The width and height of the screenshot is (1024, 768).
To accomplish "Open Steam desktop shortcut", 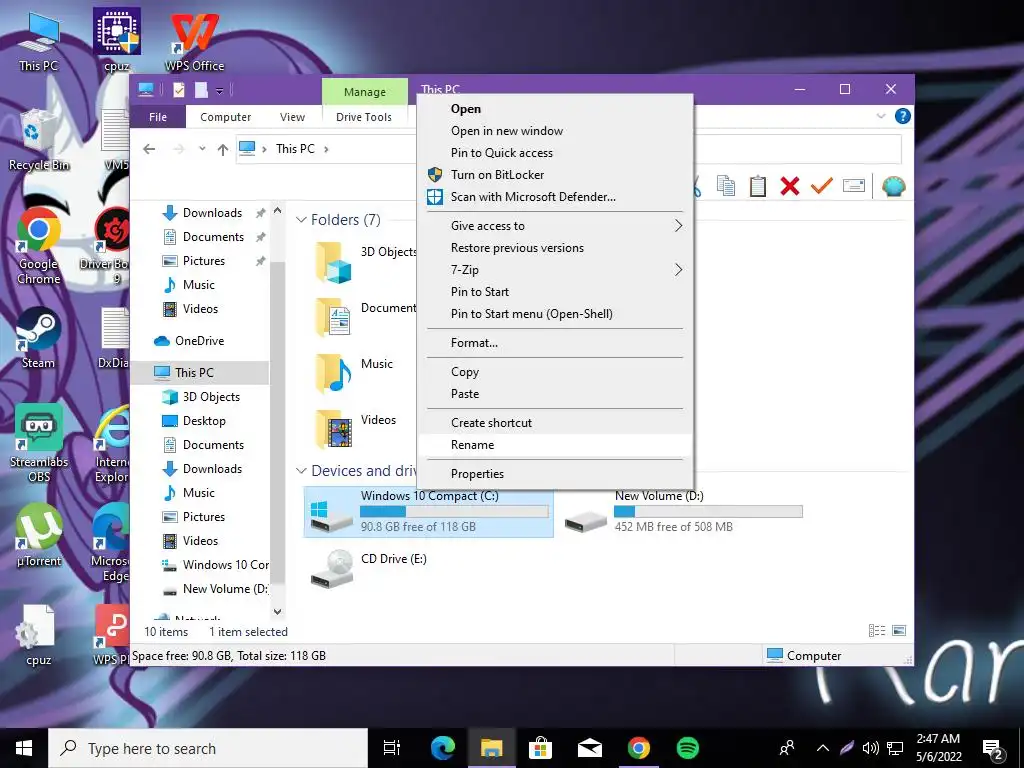I will [39, 338].
